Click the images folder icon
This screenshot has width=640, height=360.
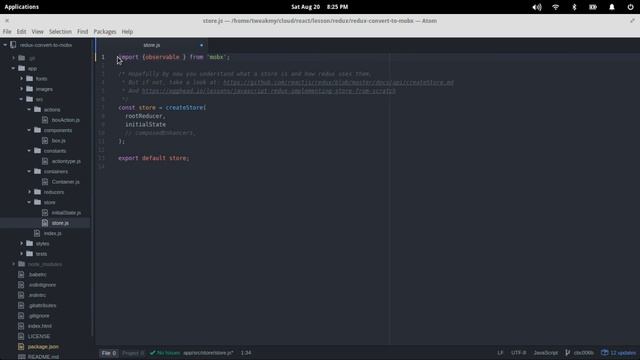[x=29, y=89]
